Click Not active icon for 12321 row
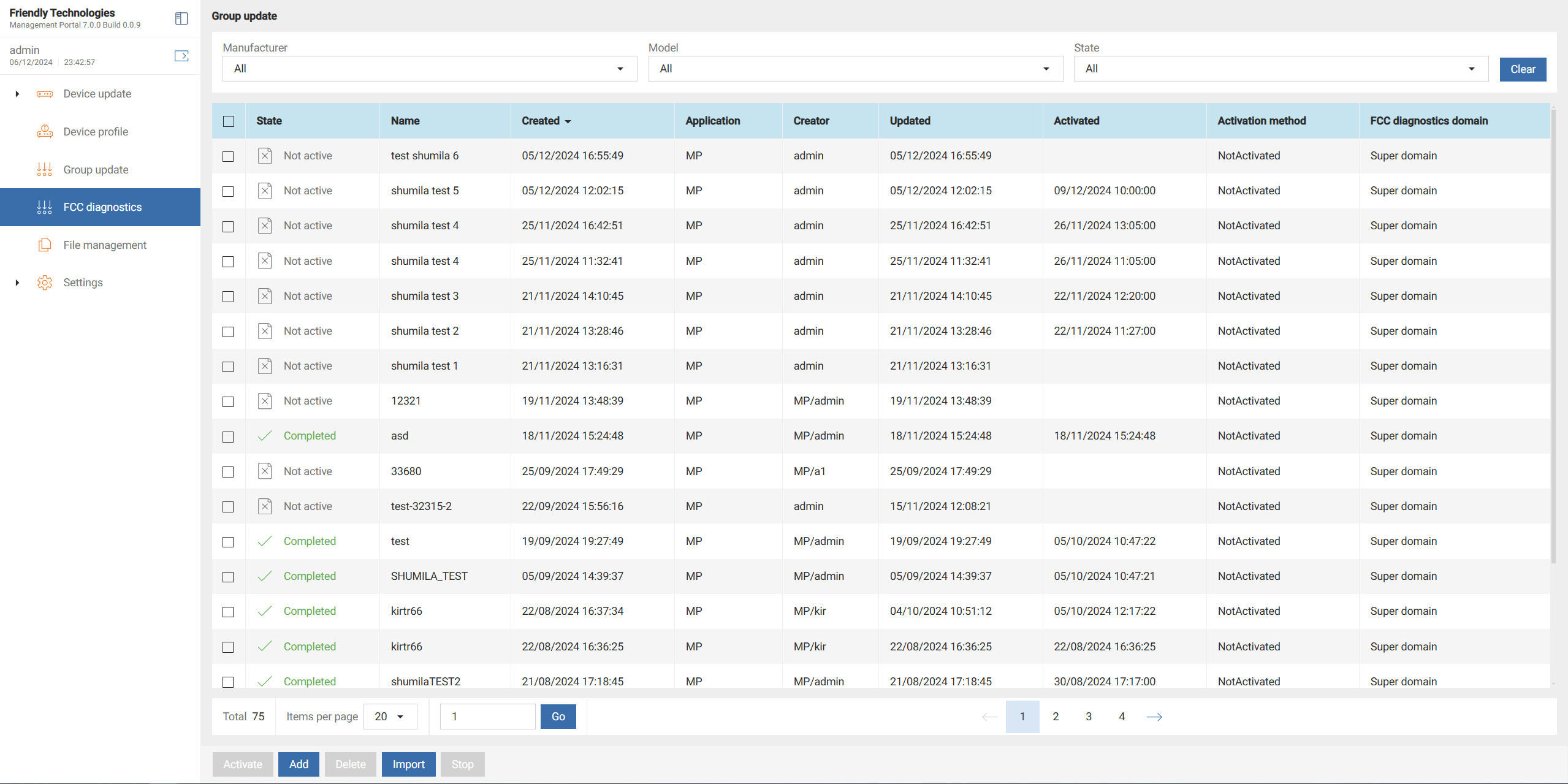The width and height of the screenshot is (1568, 784). click(265, 401)
